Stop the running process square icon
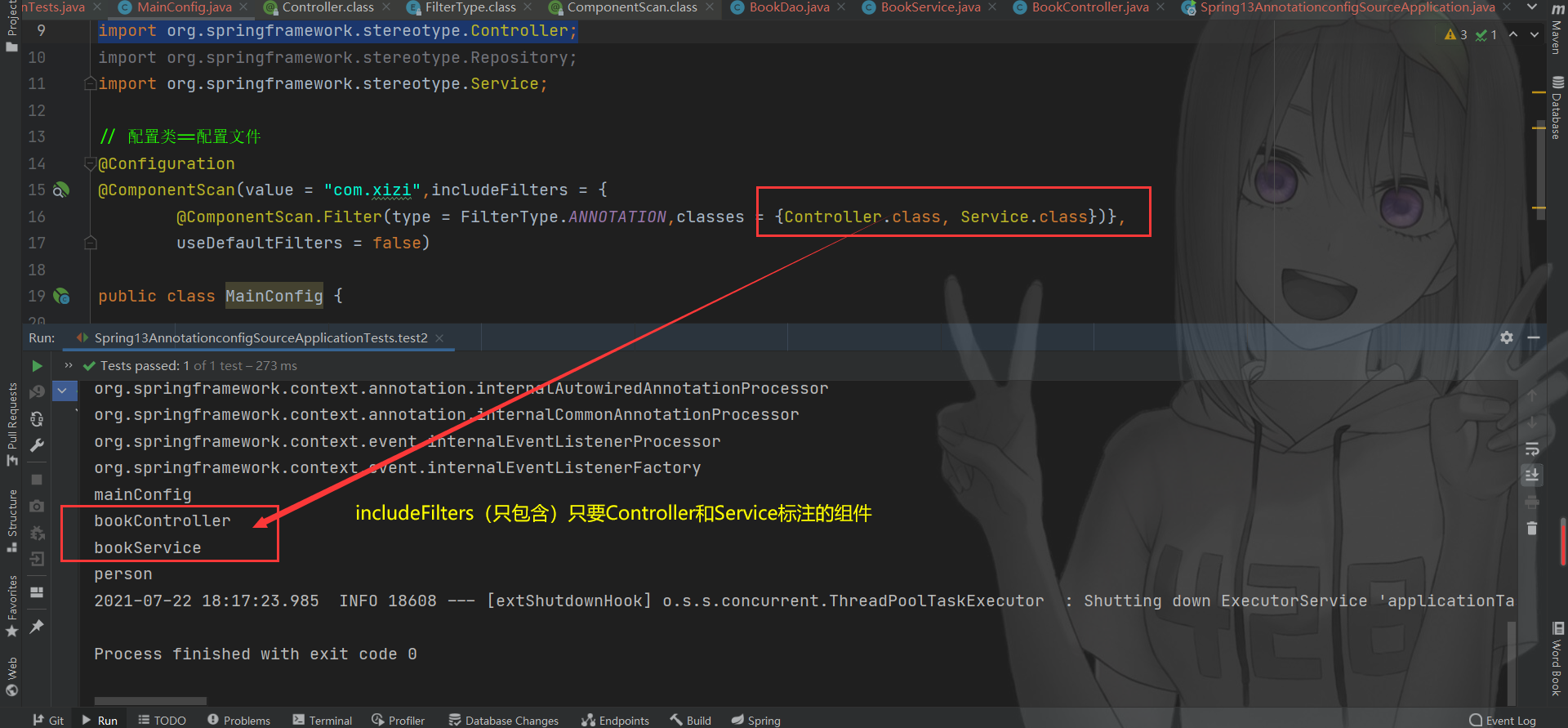This screenshot has width=1568, height=728. pyautogui.click(x=37, y=480)
